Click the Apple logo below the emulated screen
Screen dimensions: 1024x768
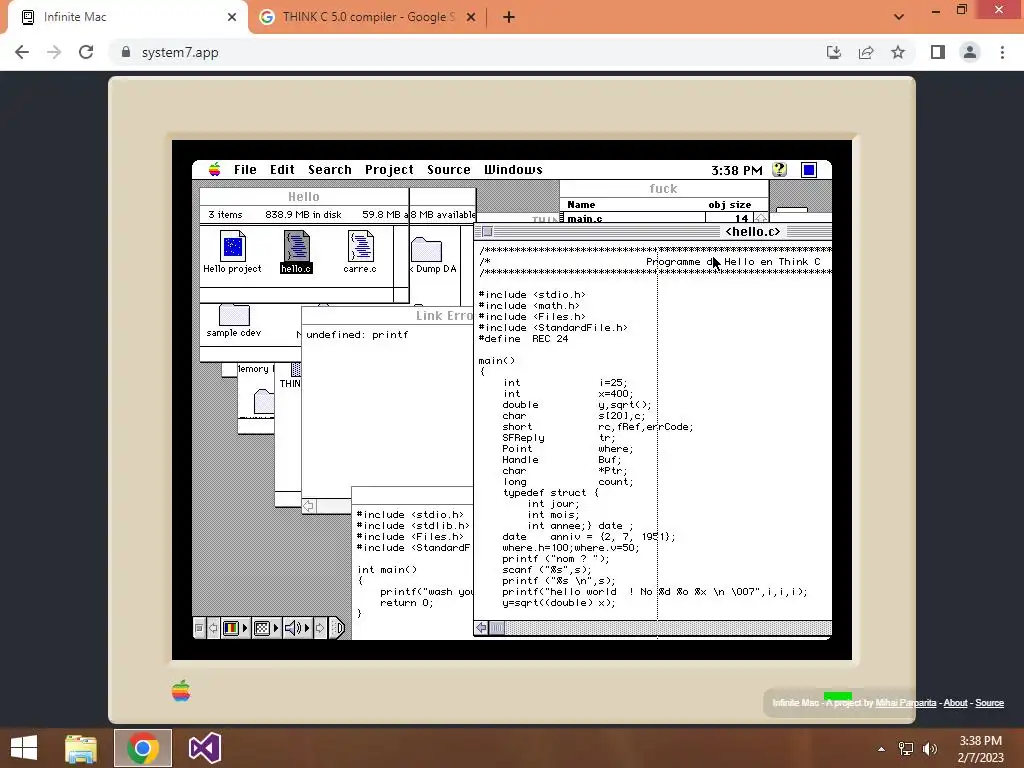click(x=181, y=690)
